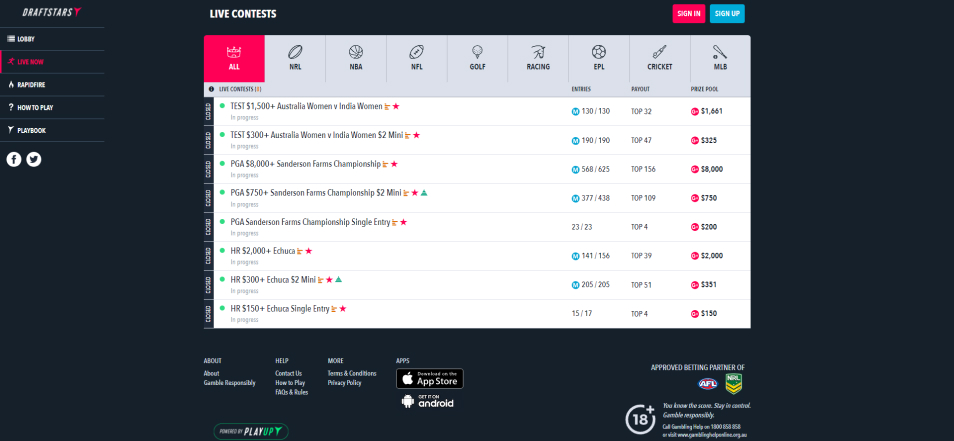Image resolution: width=954 pixels, height=441 pixels.
Task: Click Get it on Android badge
Action: pos(428,401)
